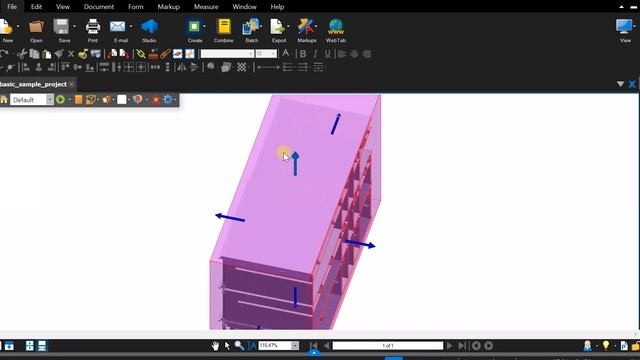Click the View monitor icon

[x=624, y=27]
